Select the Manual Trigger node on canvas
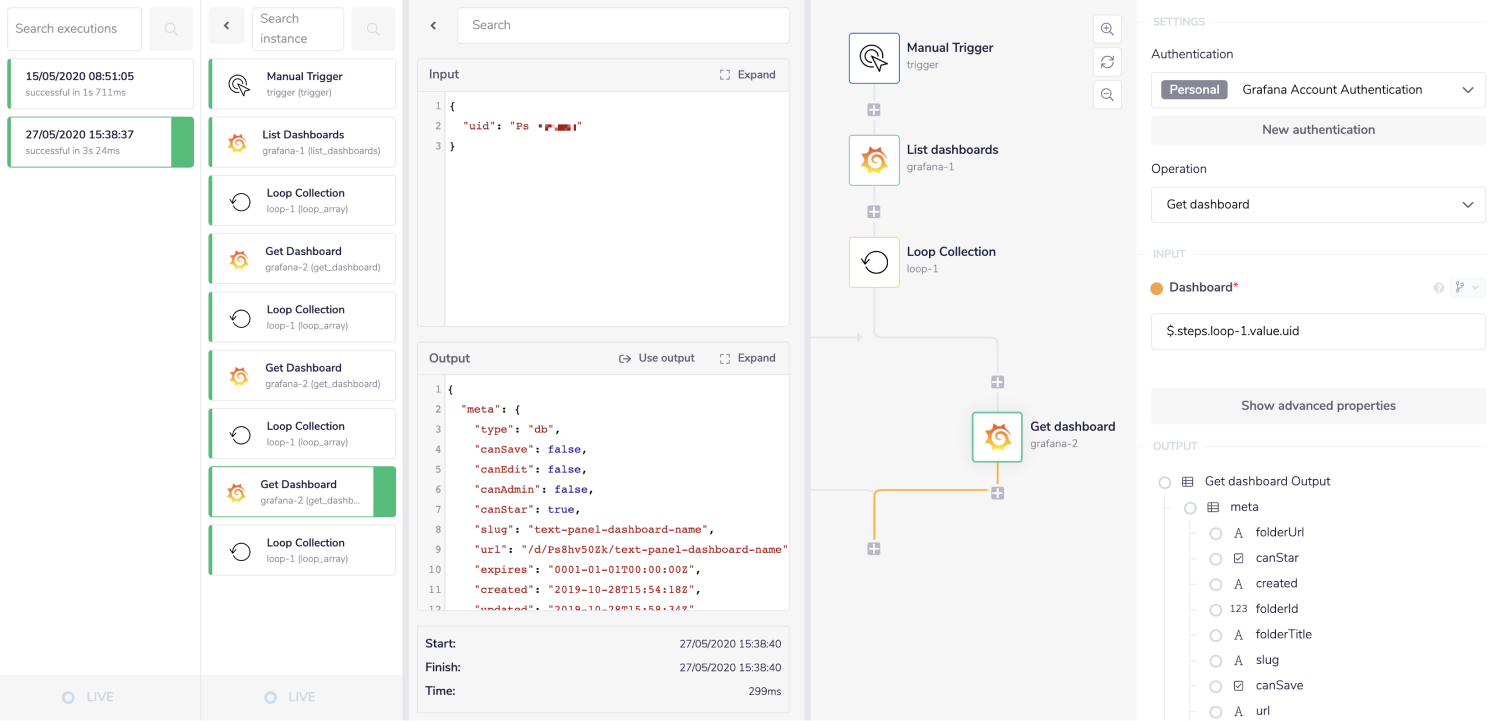1500x721 pixels. tap(874, 58)
